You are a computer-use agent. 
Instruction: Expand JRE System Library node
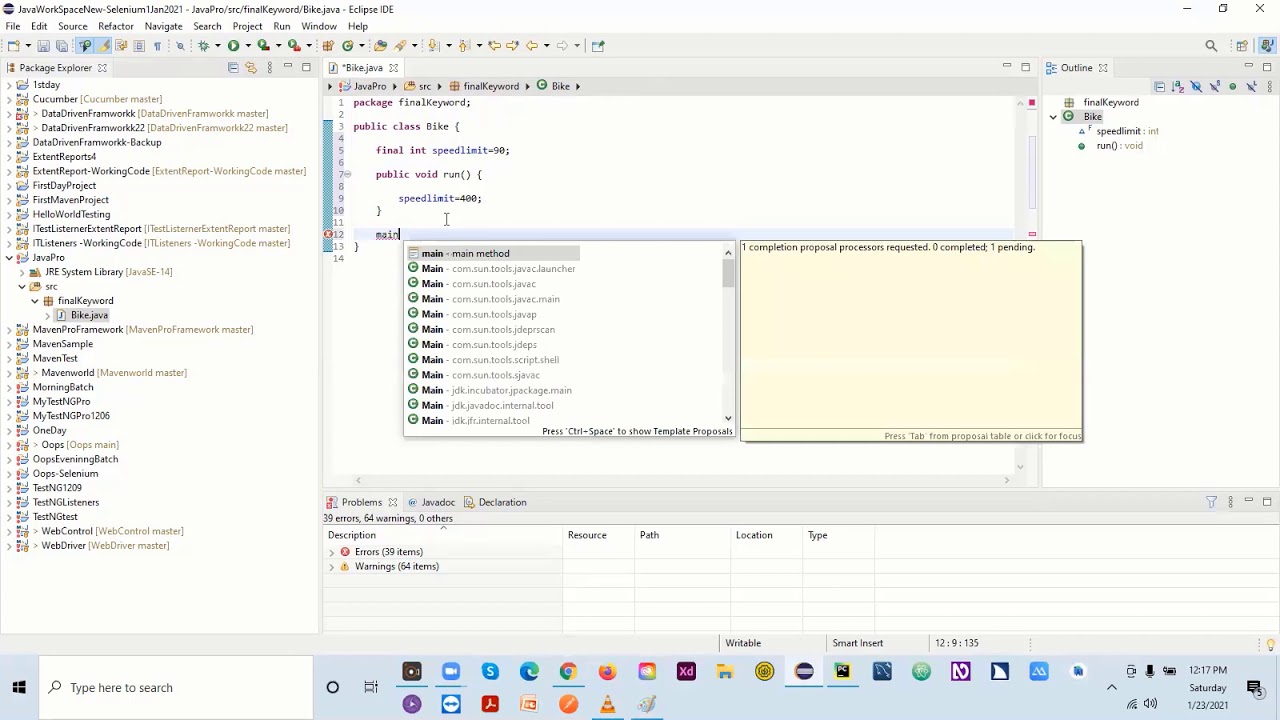[22, 272]
